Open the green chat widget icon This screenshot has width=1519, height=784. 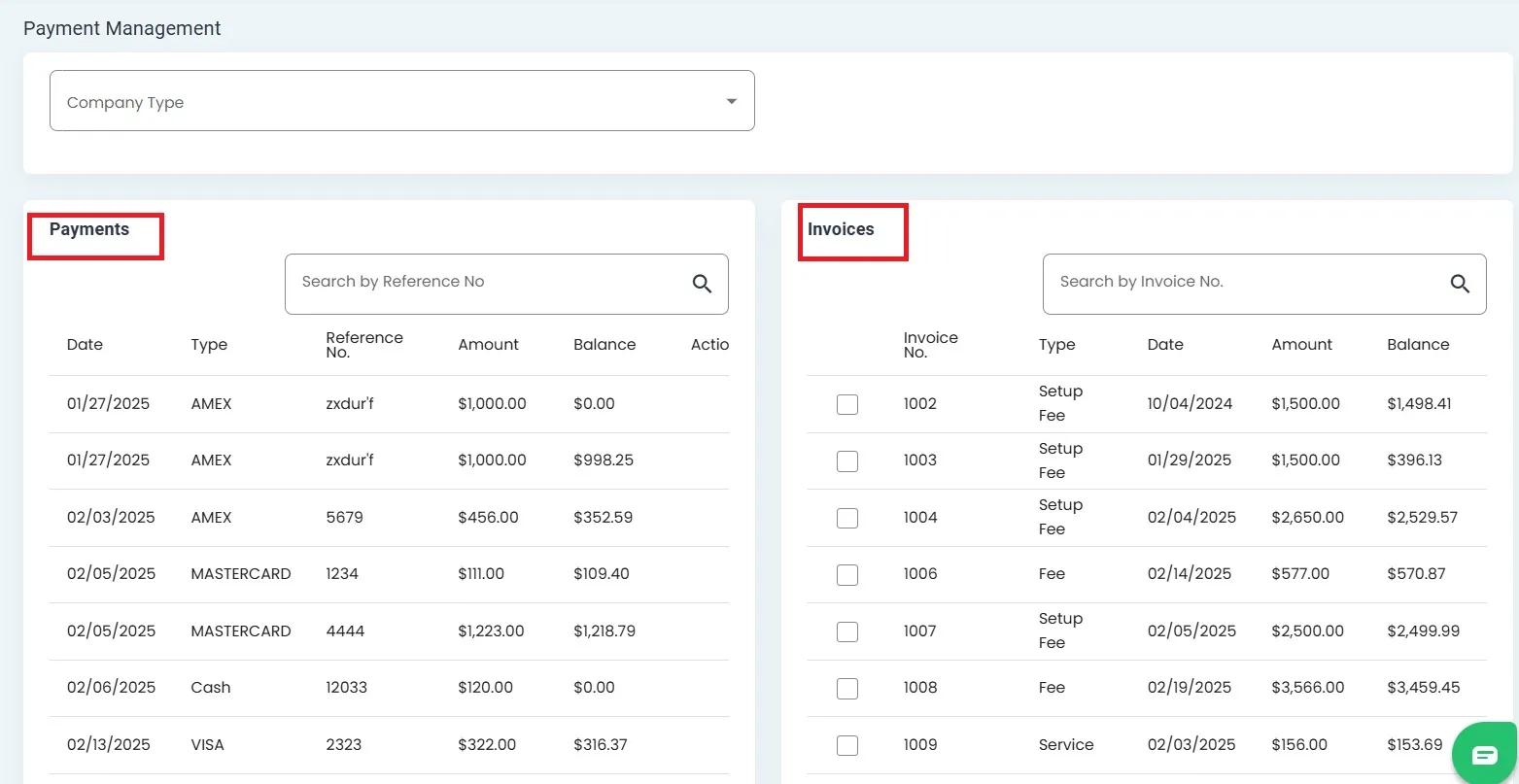click(1484, 756)
